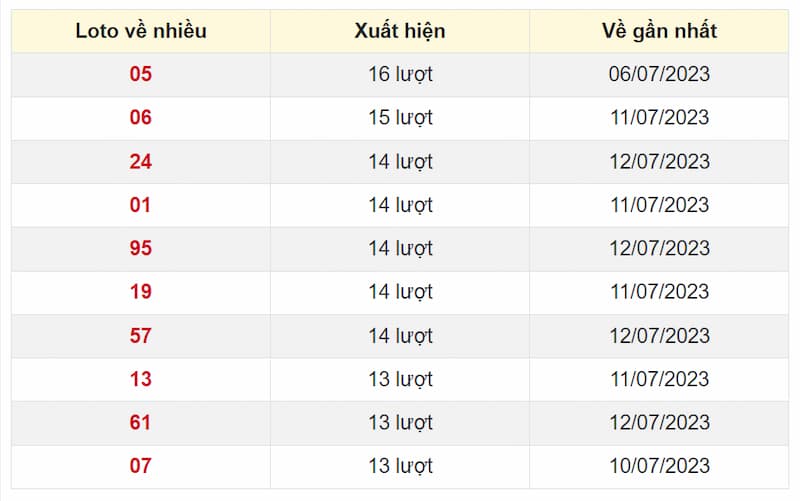Pick loto number 13
The image size is (800, 501).
click(141, 379)
